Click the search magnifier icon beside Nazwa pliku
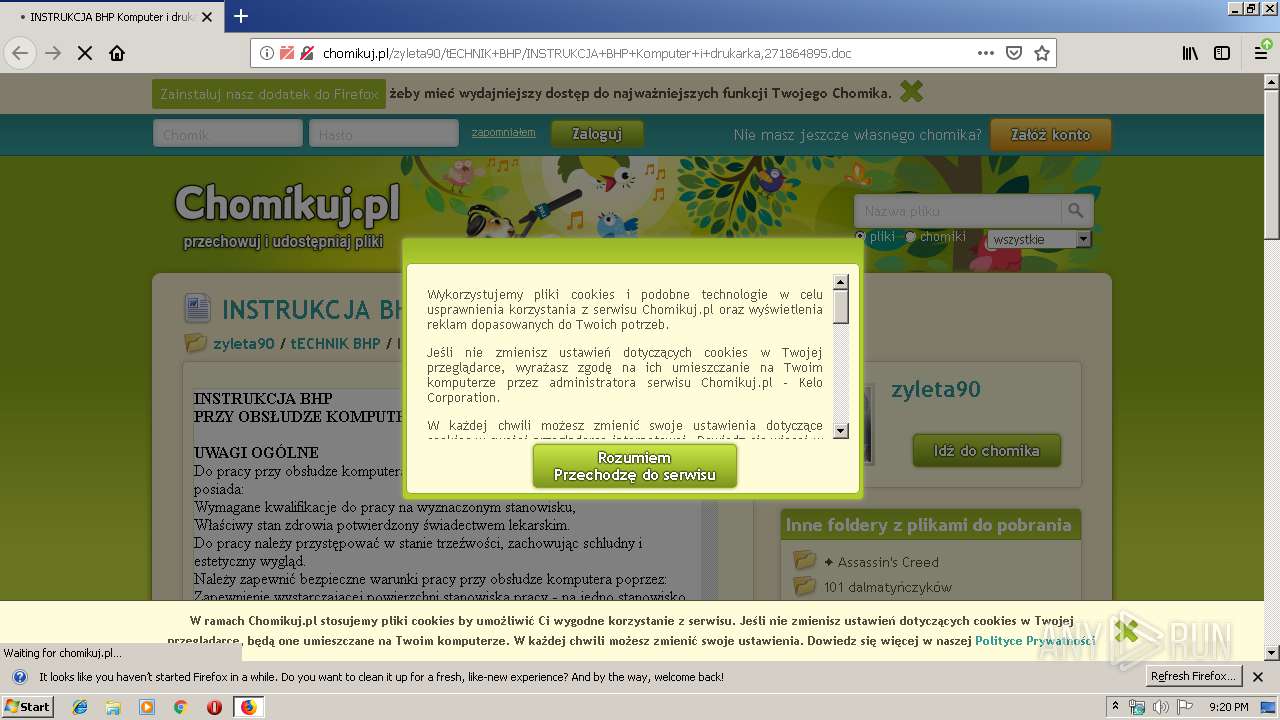Screen dimensions: 1280x720 point(1076,210)
